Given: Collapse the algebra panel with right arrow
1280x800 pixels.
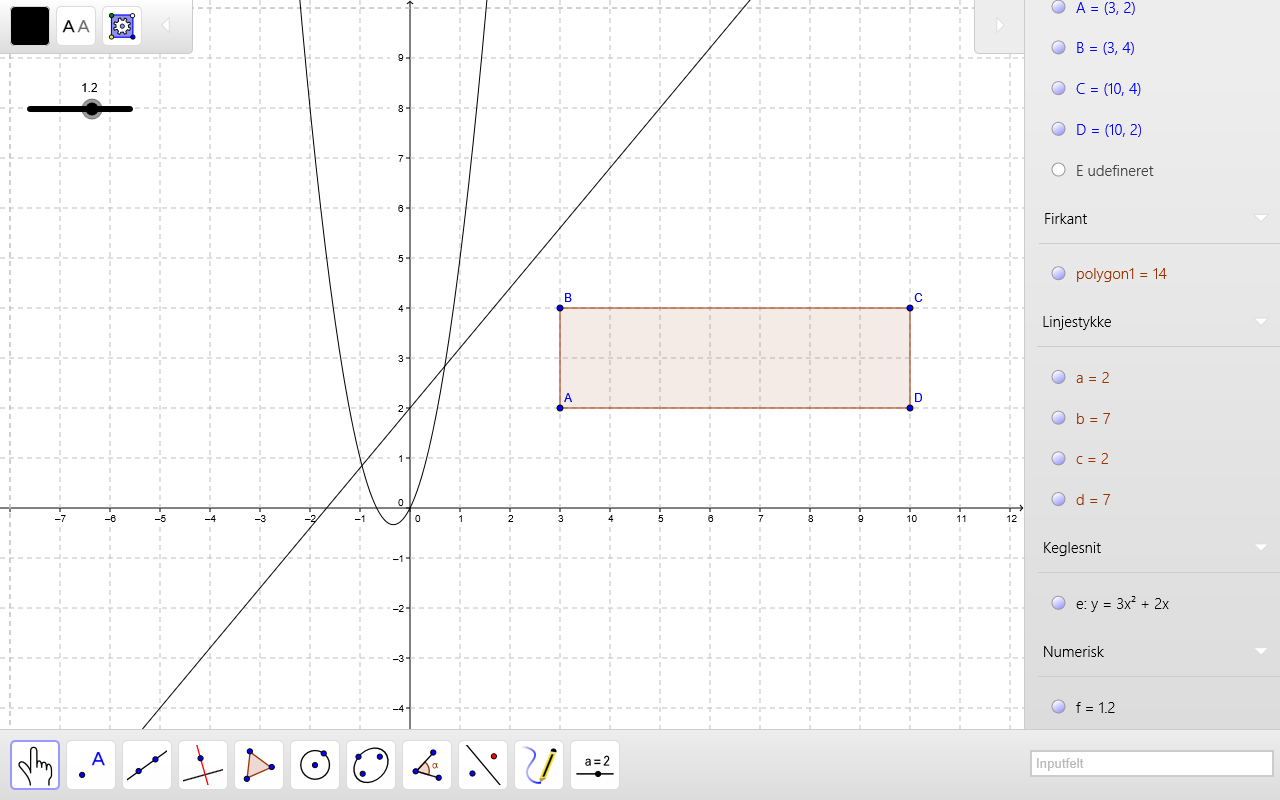Looking at the screenshot, I should click(x=999, y=26).
